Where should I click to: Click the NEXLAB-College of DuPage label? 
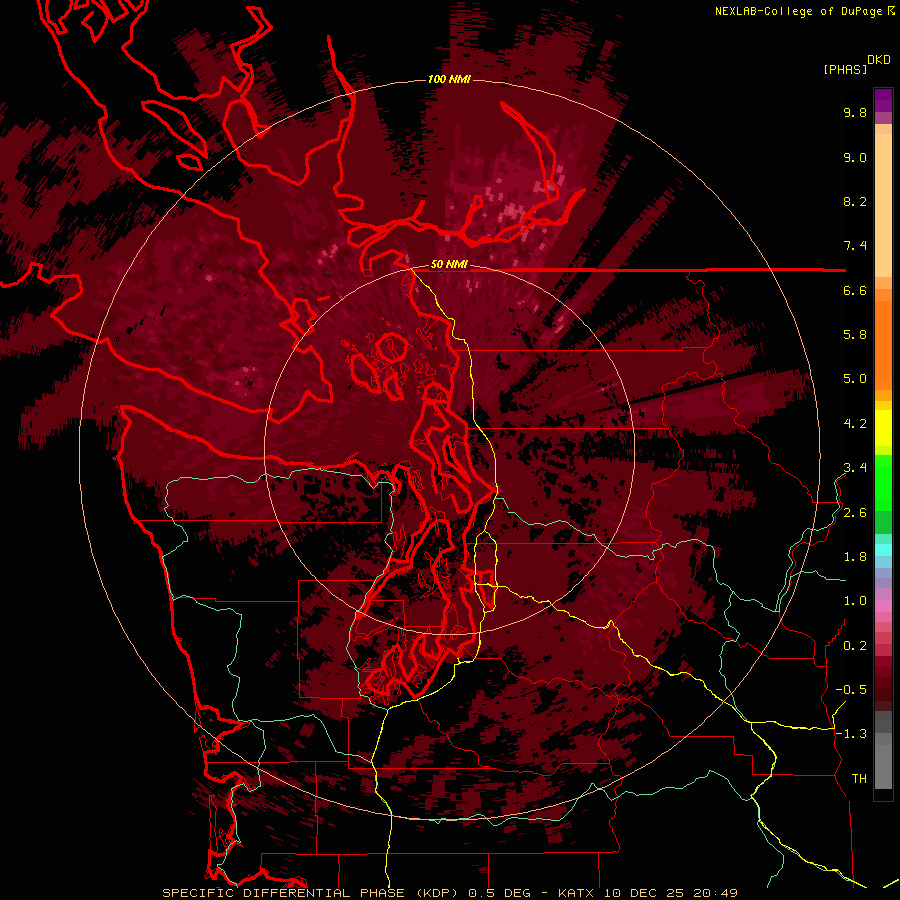coord(801,11)
